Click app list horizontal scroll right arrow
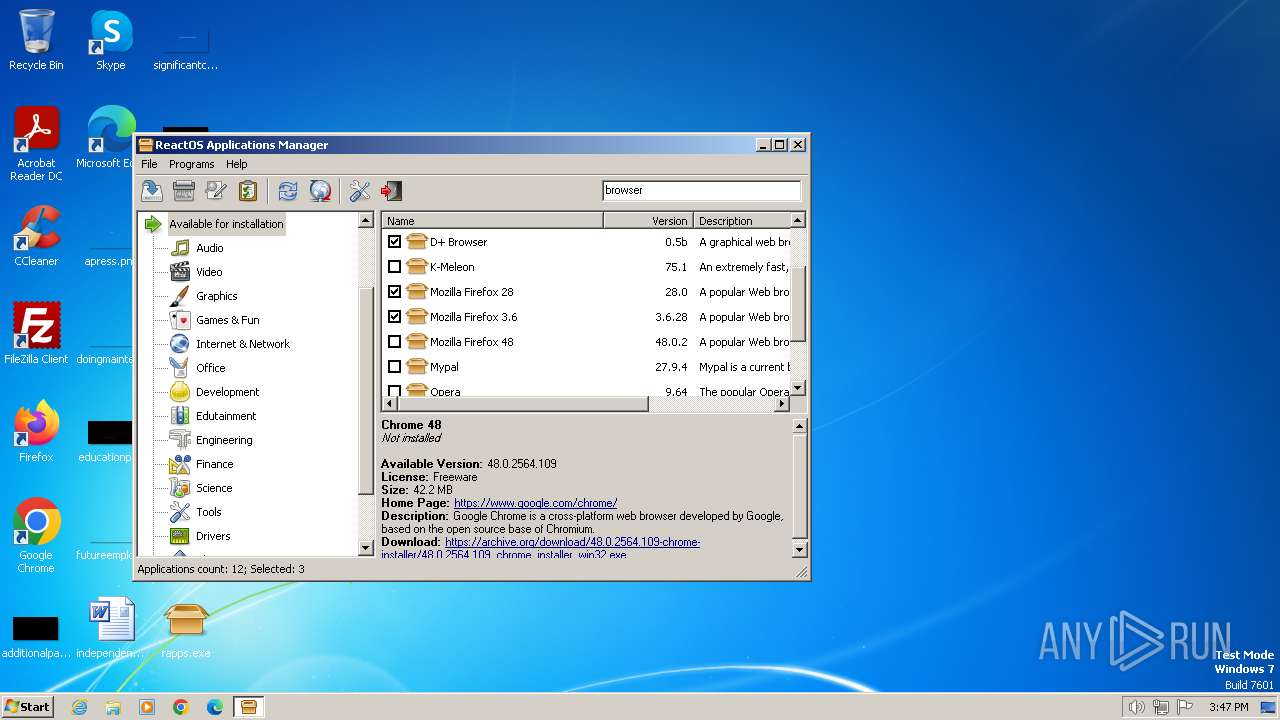 point(782,404)
